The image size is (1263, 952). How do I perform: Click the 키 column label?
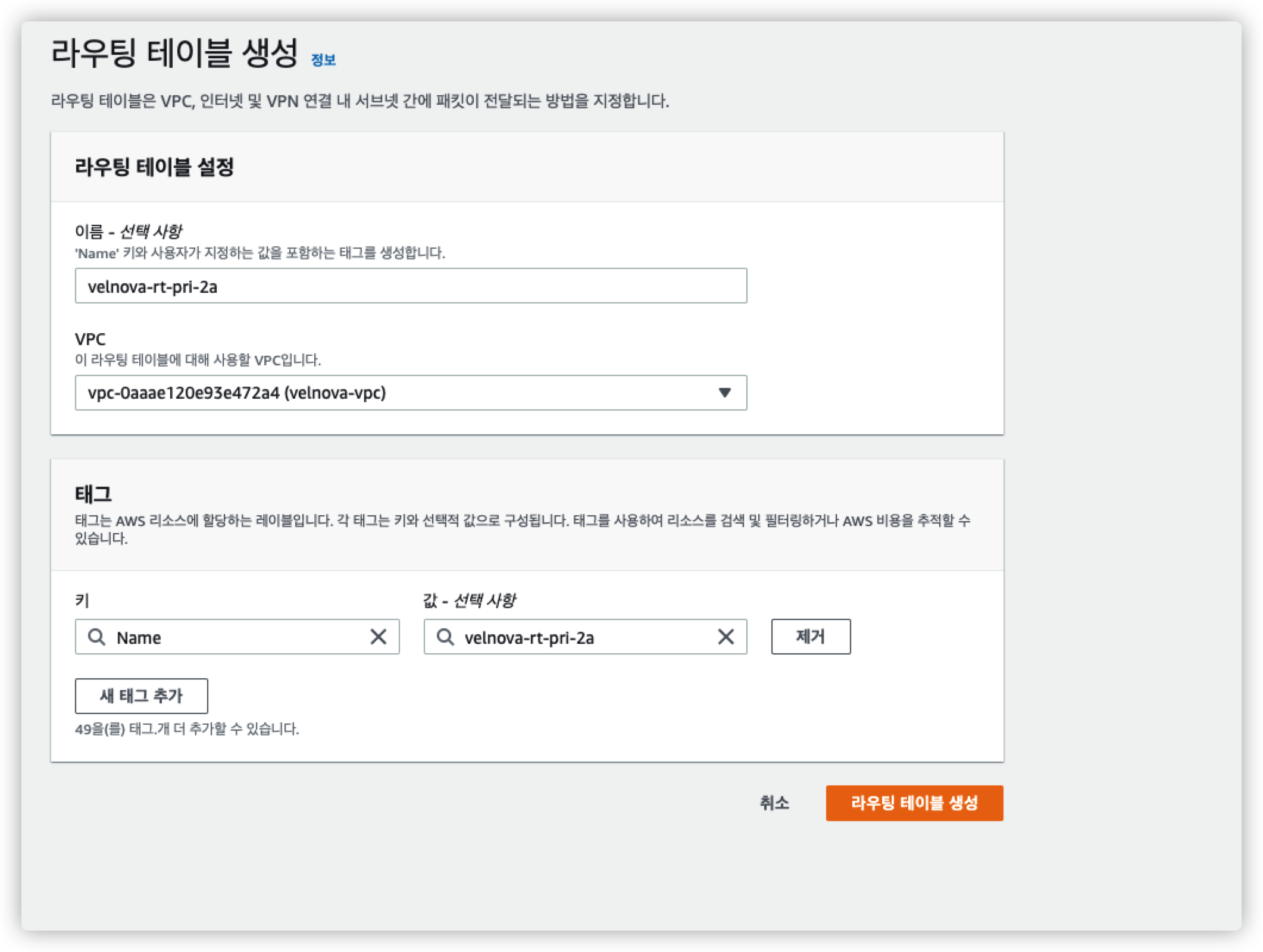click(x=82, y=600)
